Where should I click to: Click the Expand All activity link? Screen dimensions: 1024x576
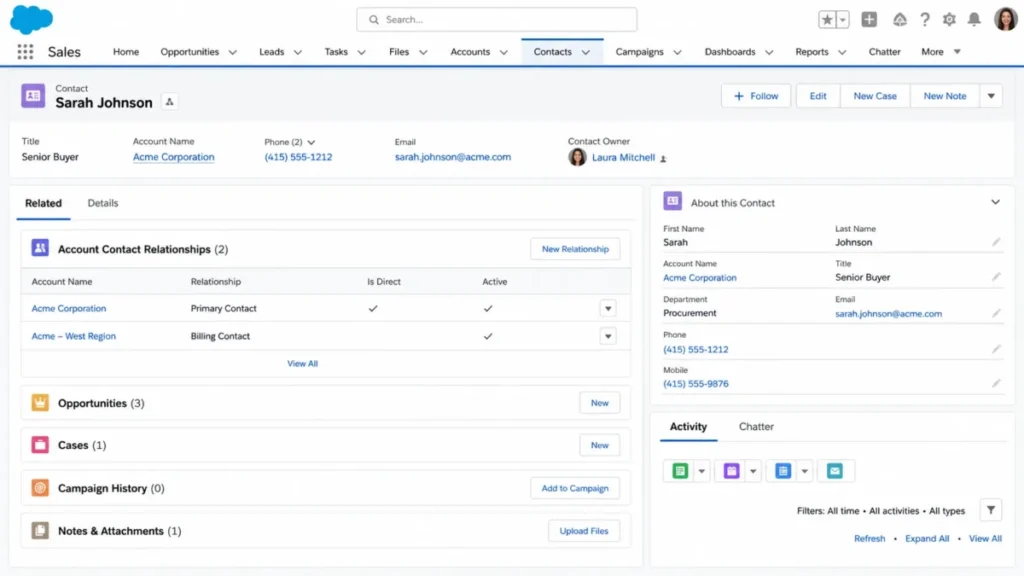pyautogui.click(x=927, y=539)
